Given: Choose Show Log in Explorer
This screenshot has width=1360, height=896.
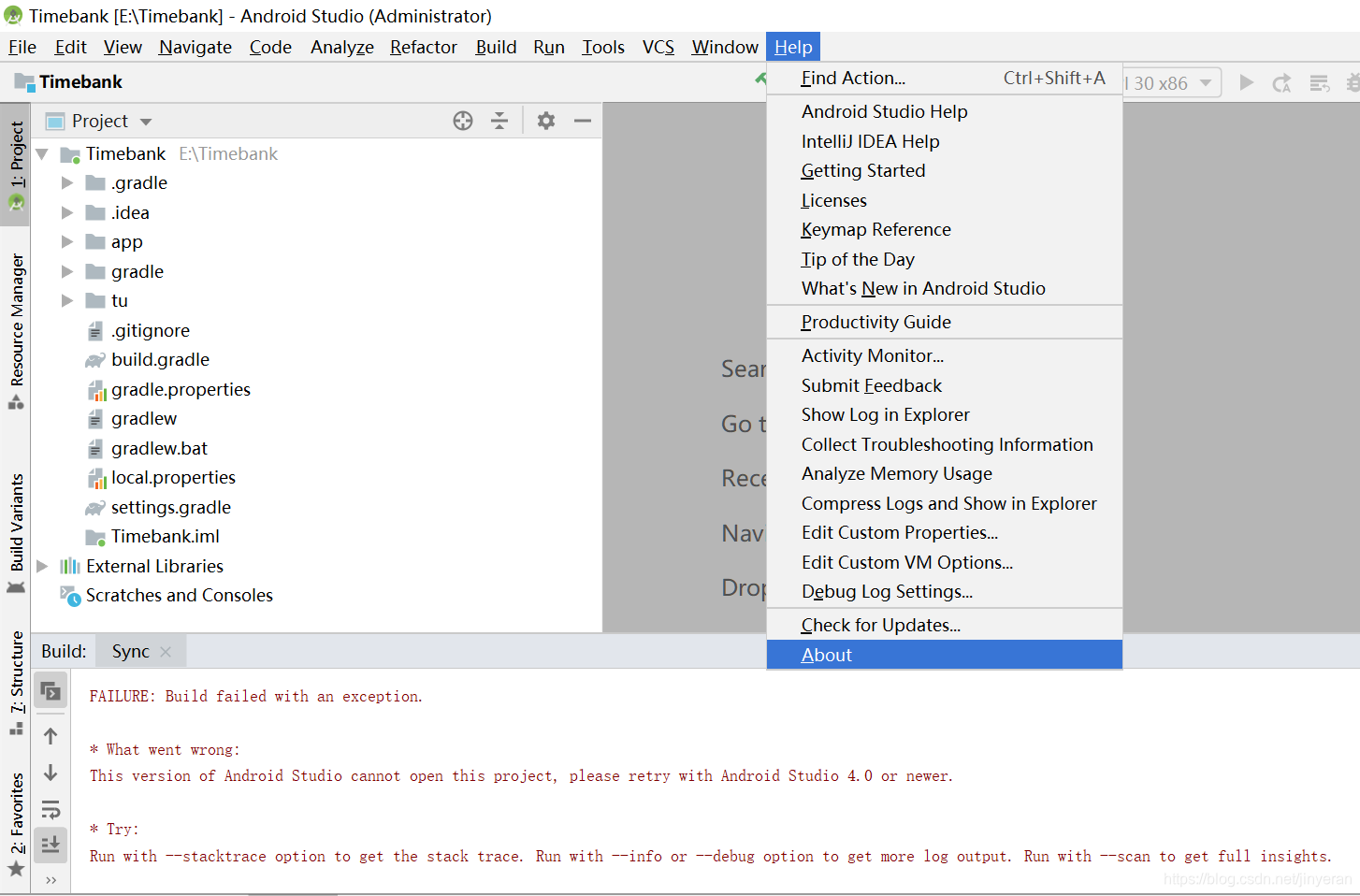Looking at the screenshot, I should (x=945, y=414).
